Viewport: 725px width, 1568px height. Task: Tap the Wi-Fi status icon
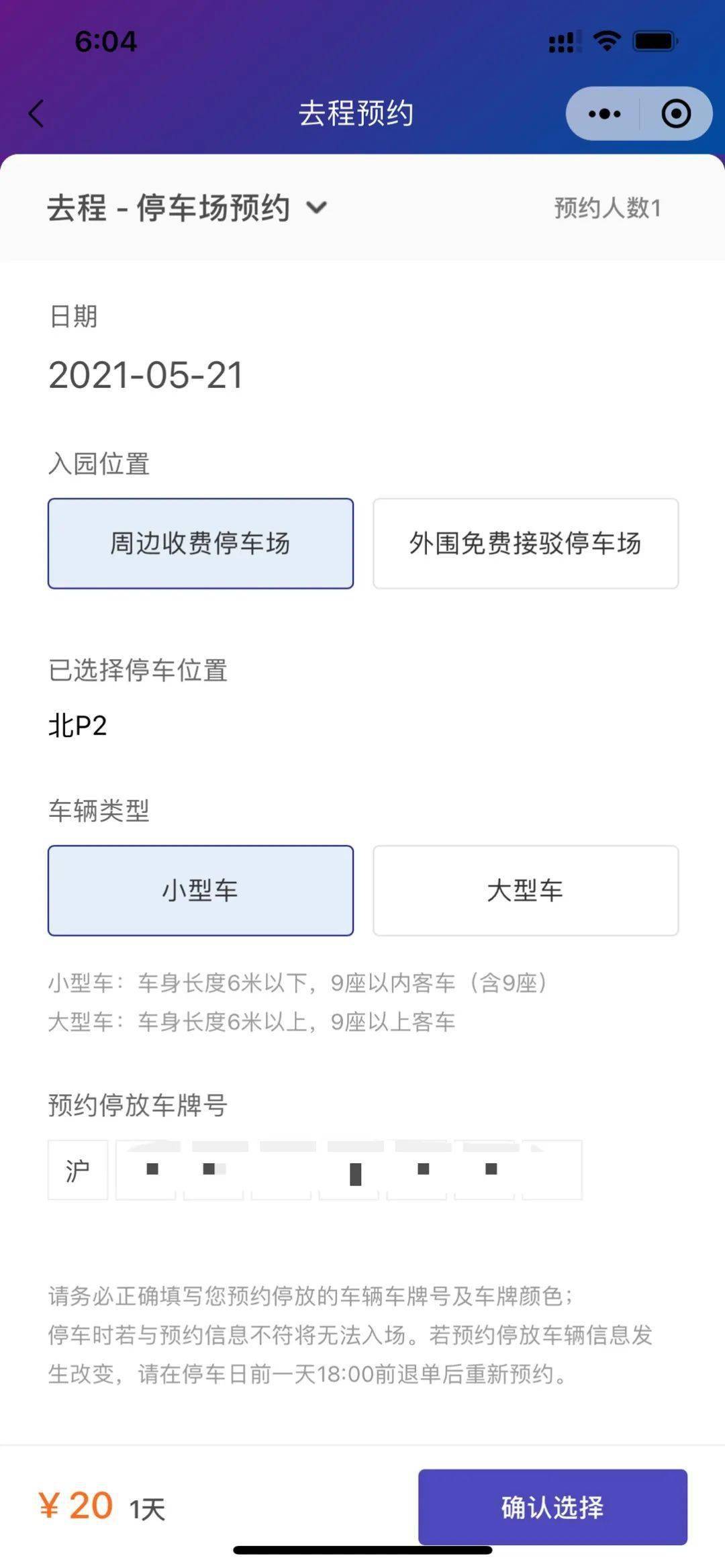click(607, 42)
